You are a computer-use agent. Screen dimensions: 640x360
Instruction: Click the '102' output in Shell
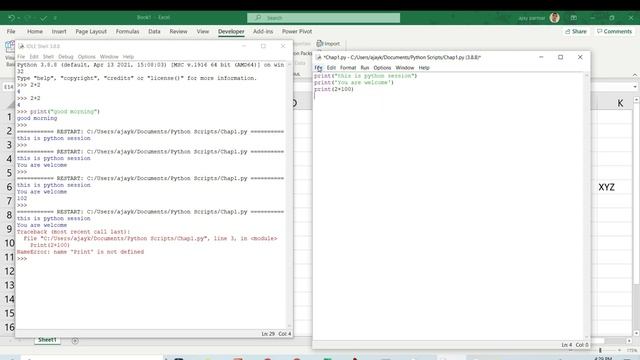[x=22, y=198]
